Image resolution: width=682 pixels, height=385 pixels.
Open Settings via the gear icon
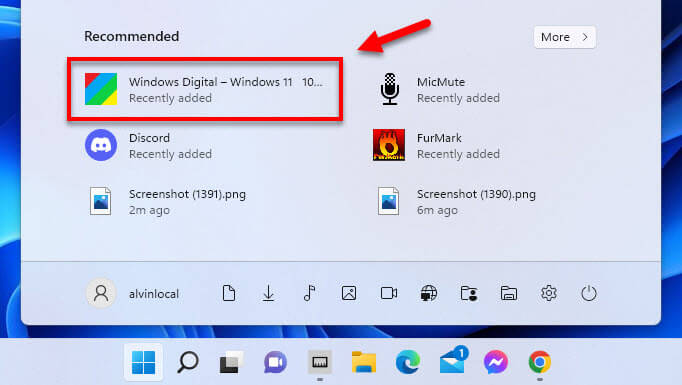point(549,293)
